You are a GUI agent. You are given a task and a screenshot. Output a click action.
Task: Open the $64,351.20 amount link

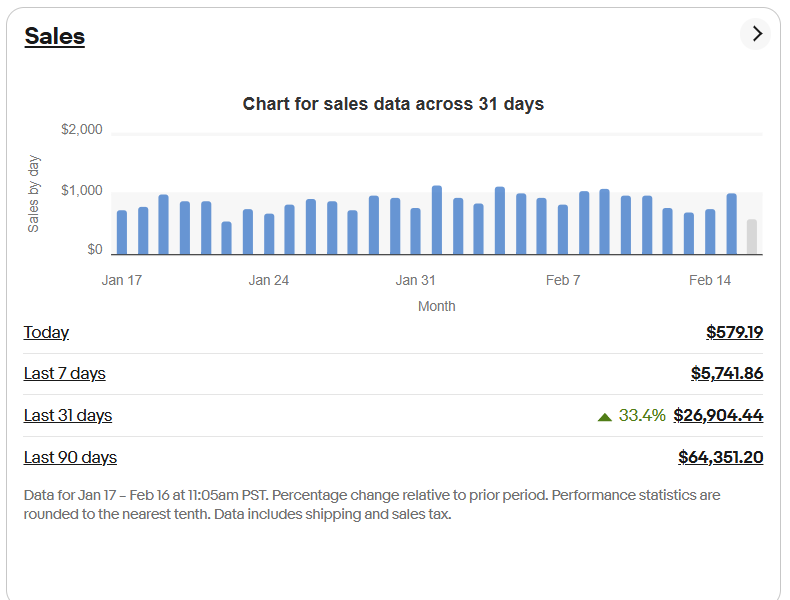[x=721, y=457]
